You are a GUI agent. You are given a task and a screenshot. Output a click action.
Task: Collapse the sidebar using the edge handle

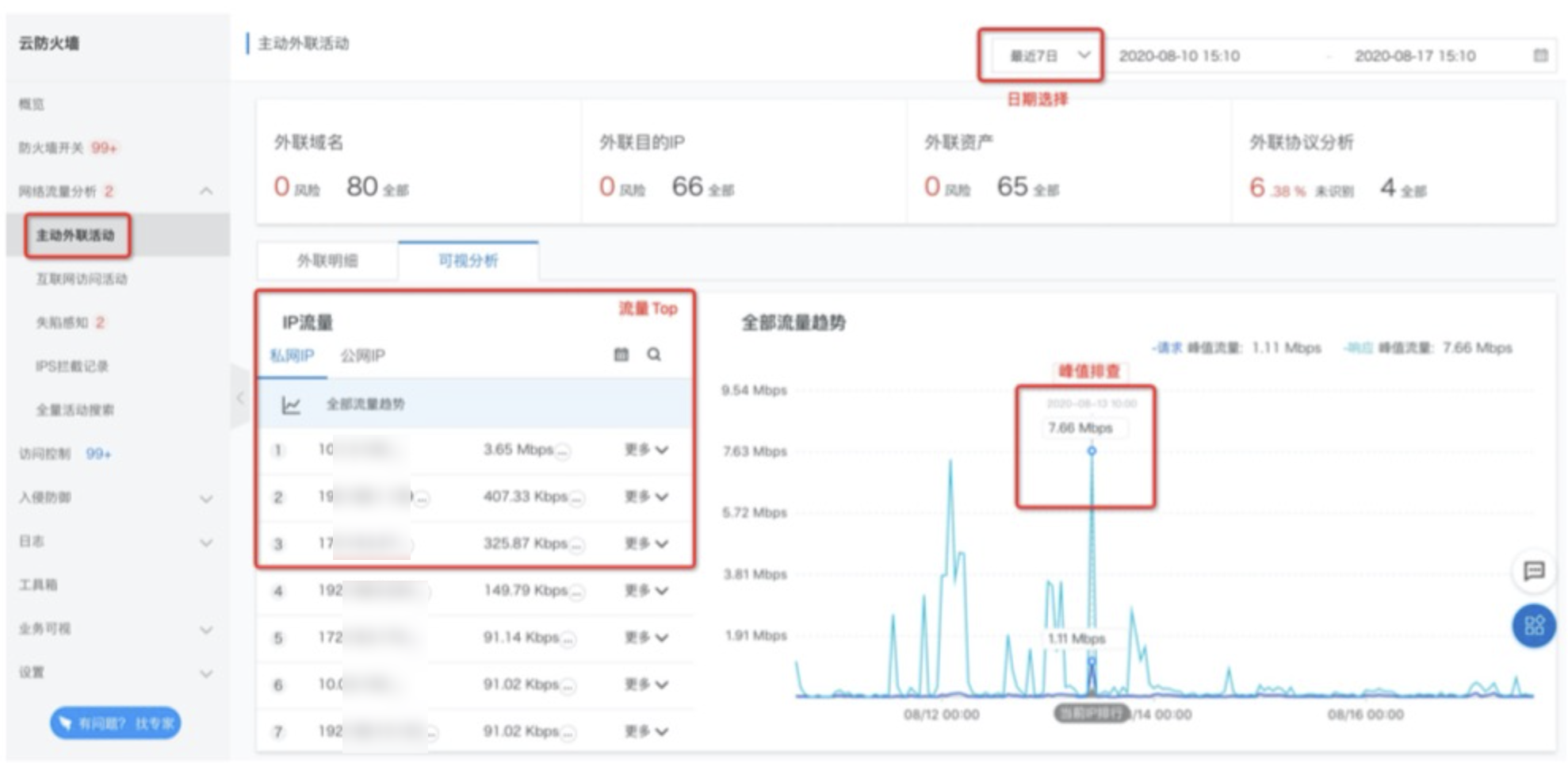239,397
